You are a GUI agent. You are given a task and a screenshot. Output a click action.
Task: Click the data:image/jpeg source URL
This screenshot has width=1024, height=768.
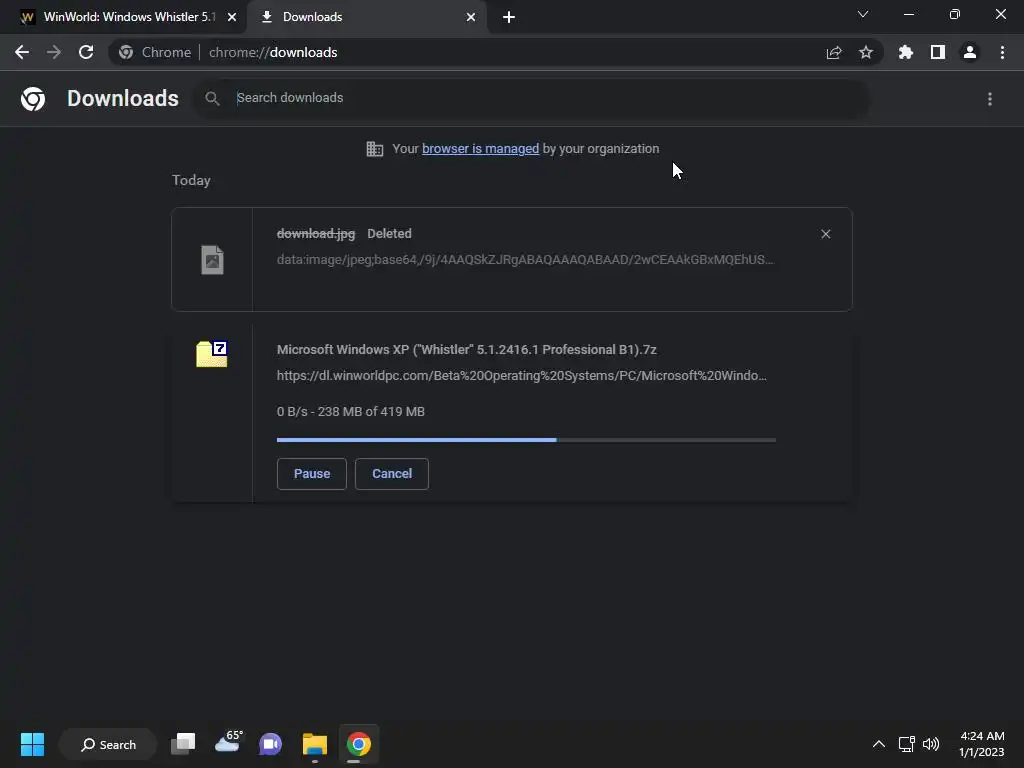(524, 260)
